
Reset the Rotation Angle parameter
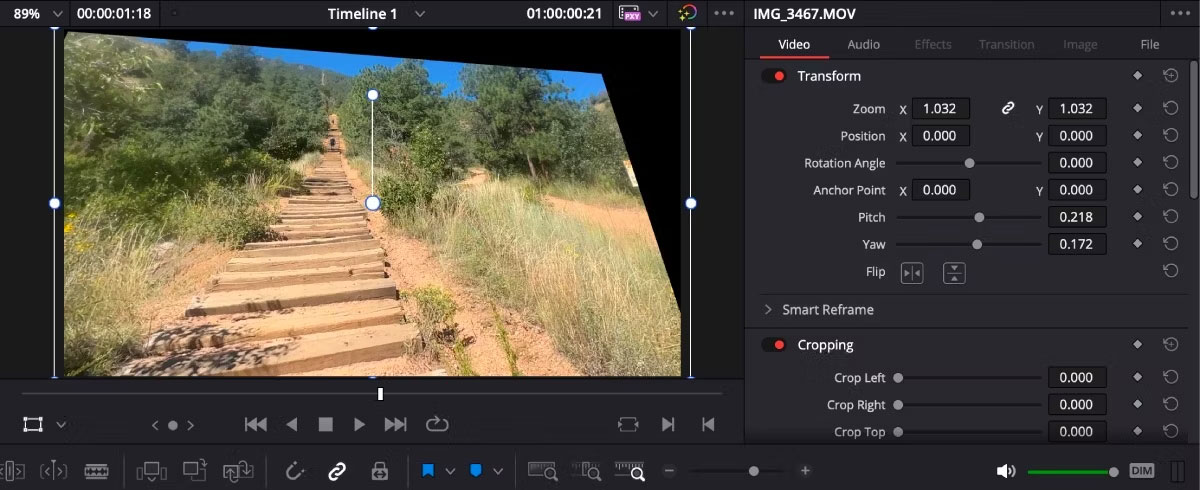[x=1170, y=163]
